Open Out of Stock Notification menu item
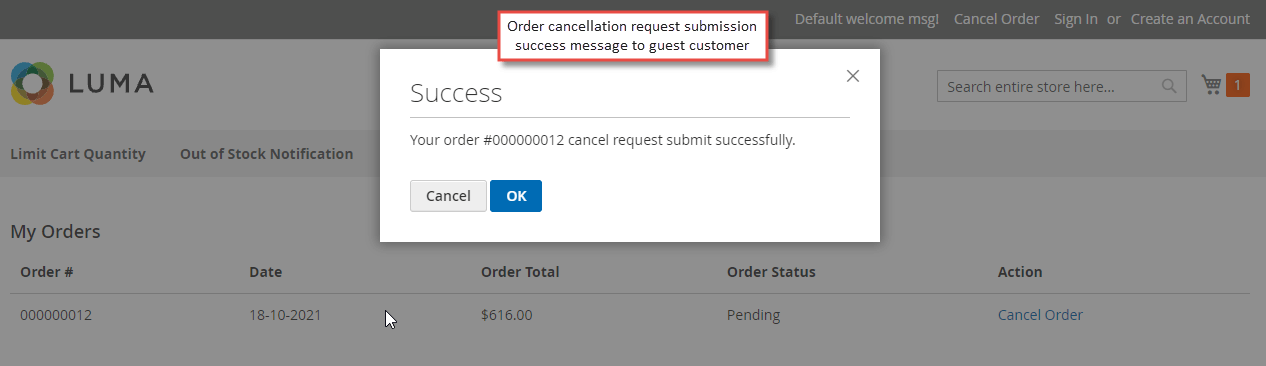This screenshot has width=1266, height=366. tap(266, 154)
